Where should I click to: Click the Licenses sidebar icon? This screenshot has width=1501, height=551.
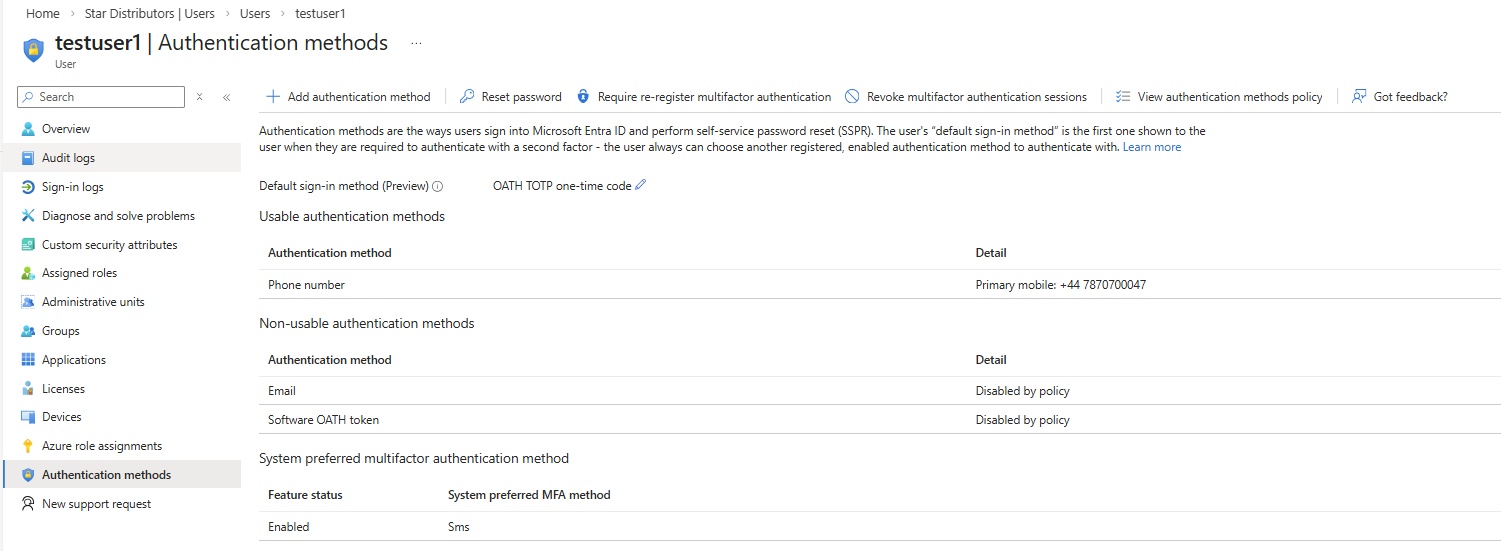coord(28,389)
